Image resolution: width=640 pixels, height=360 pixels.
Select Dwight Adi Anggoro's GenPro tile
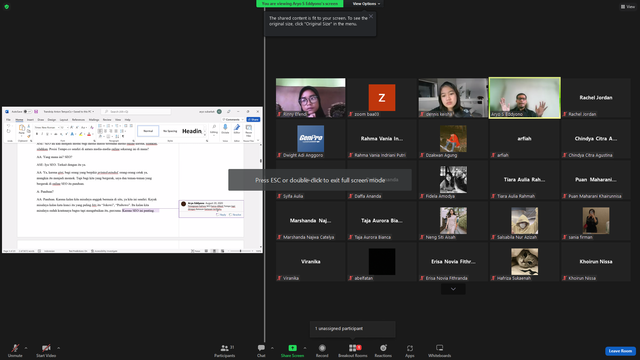(x=311, y=138)
